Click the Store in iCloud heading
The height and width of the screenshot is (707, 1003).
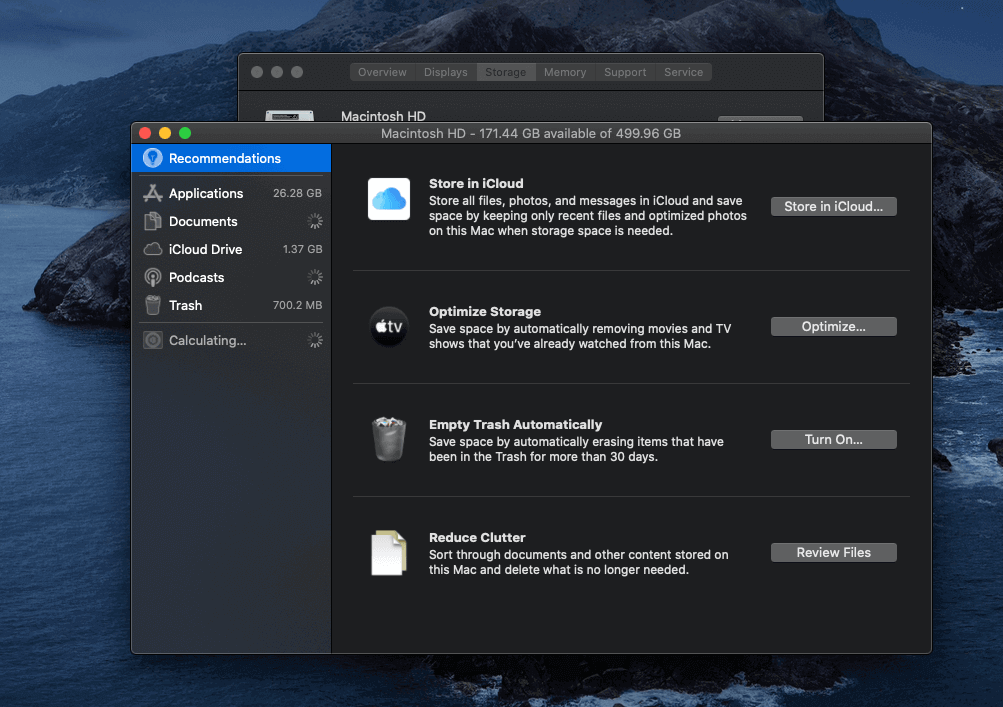pos(476,184)
